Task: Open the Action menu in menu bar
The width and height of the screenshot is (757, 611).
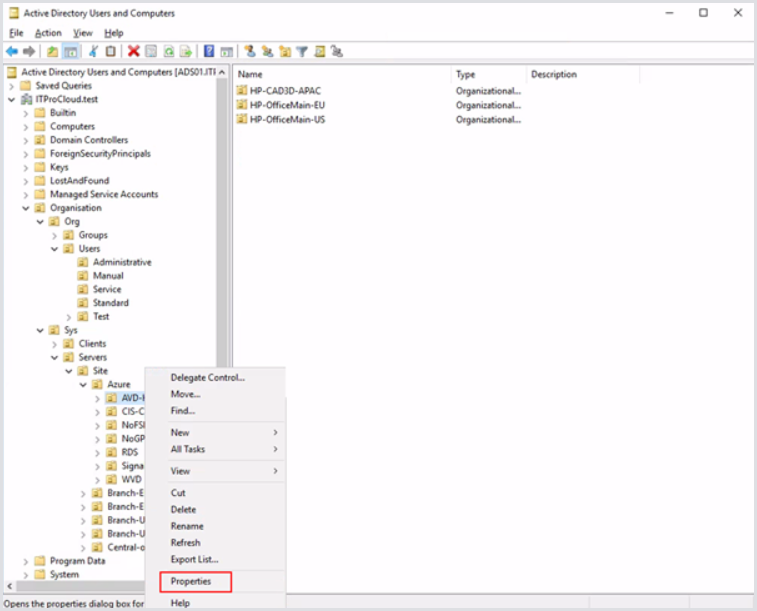Action: click(x=48, y=33)
